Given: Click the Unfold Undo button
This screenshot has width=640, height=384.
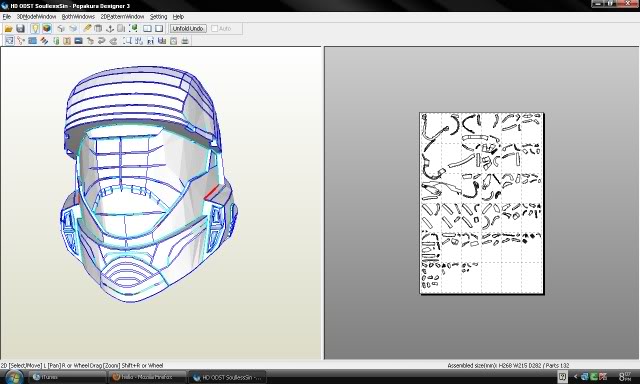Looking at the screenshot, I should pos(188,29).
